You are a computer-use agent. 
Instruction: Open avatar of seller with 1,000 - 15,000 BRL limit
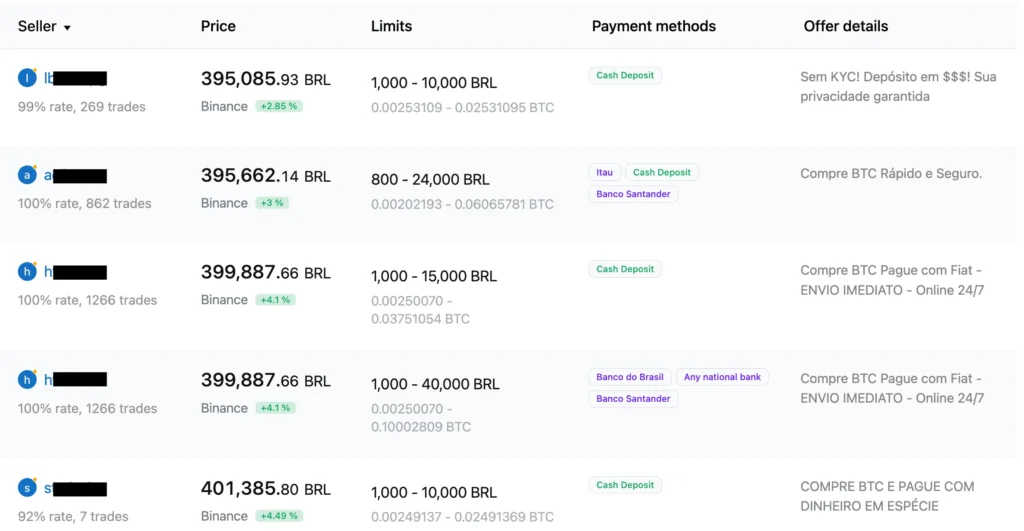pyautogui.click(x=27, y=271)
